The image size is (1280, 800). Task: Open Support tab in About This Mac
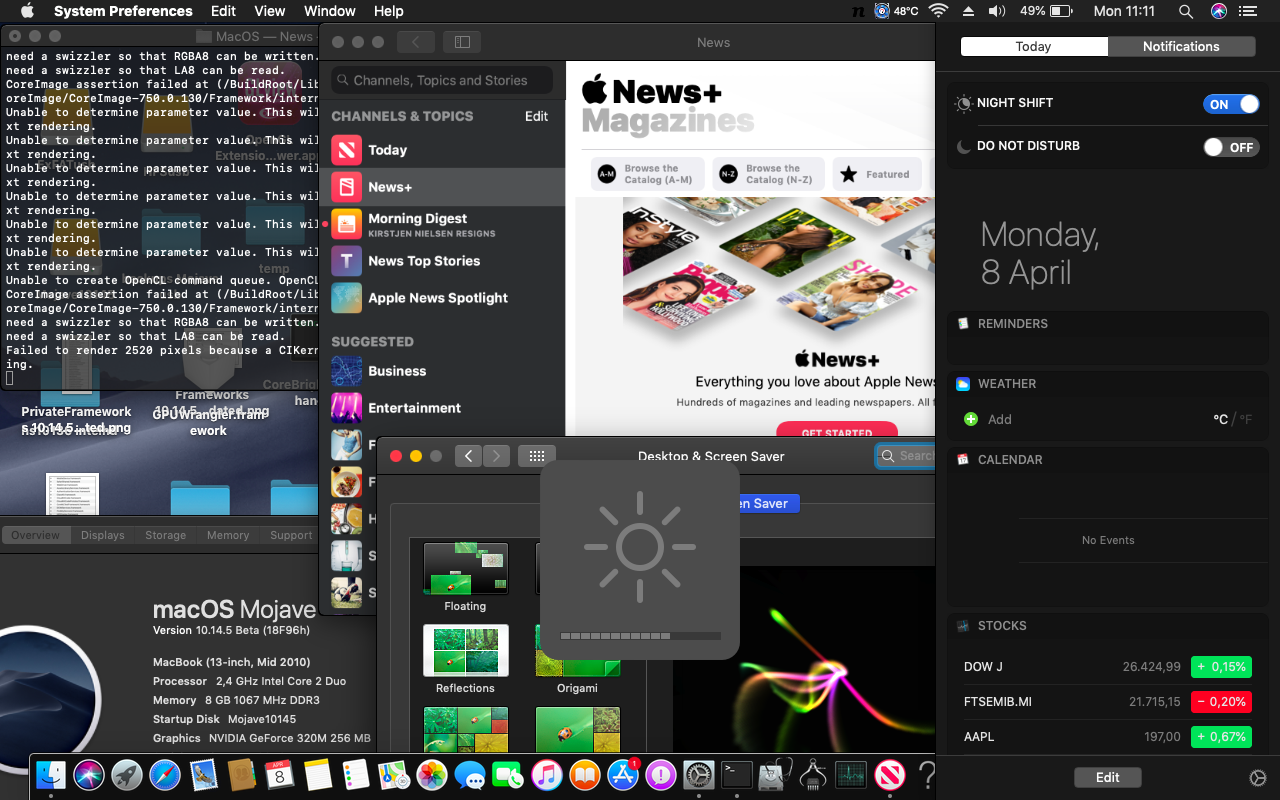(x=290, y=535)
